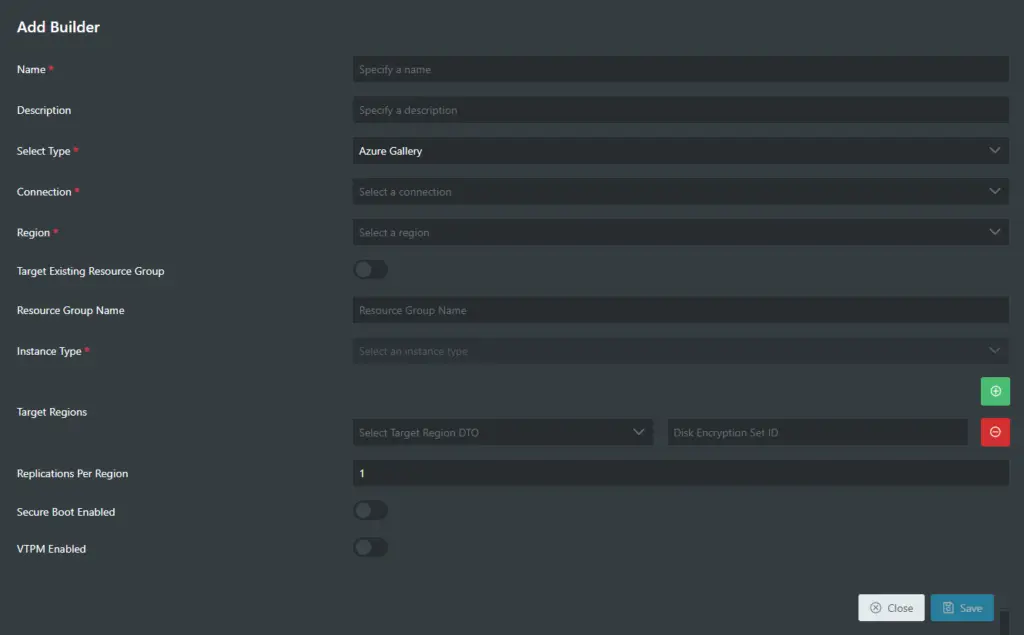Open the Connection dropdown
1024x635 pixels.
[680, 191]
